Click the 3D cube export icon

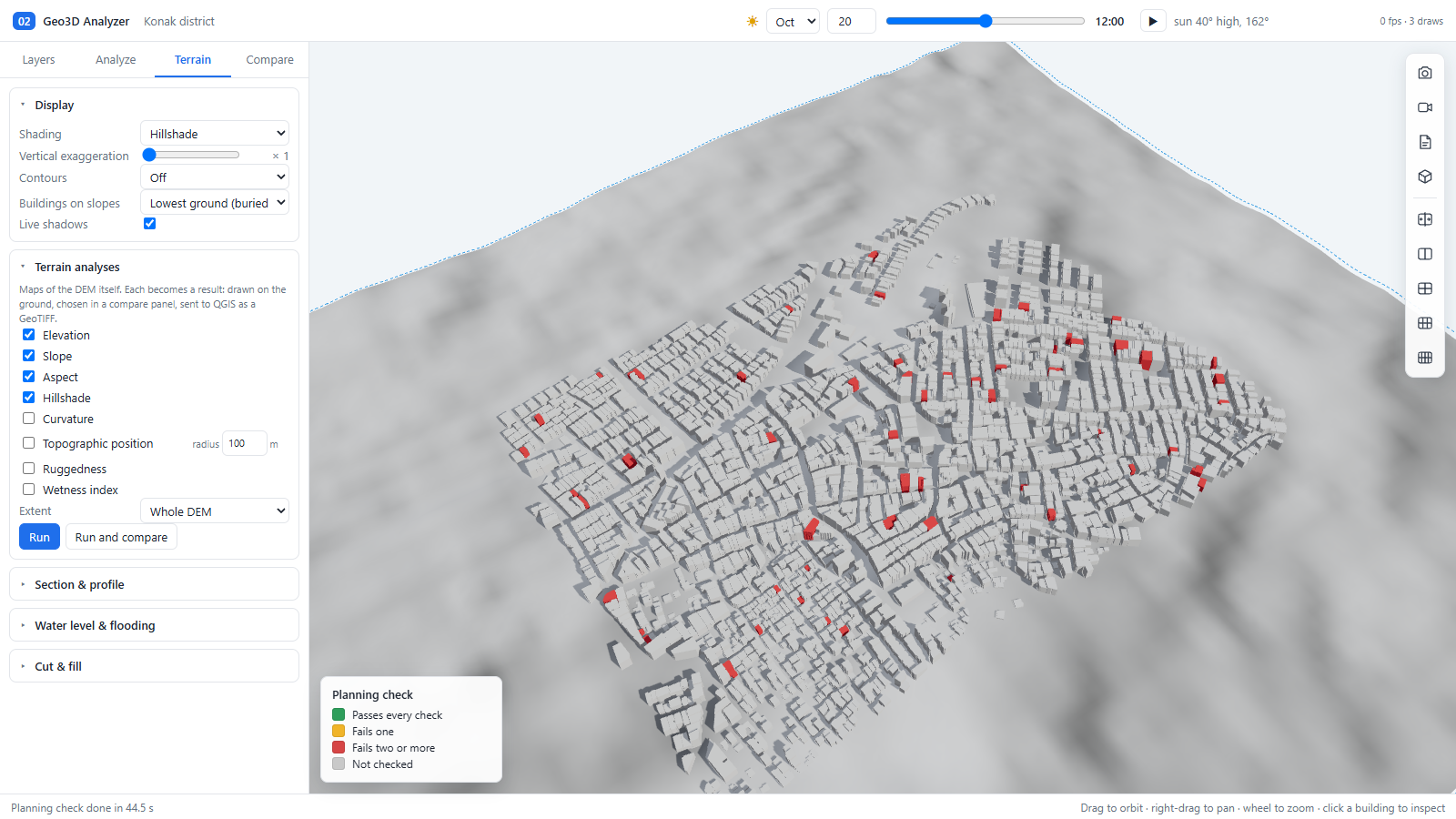[x=1425, y=177]
